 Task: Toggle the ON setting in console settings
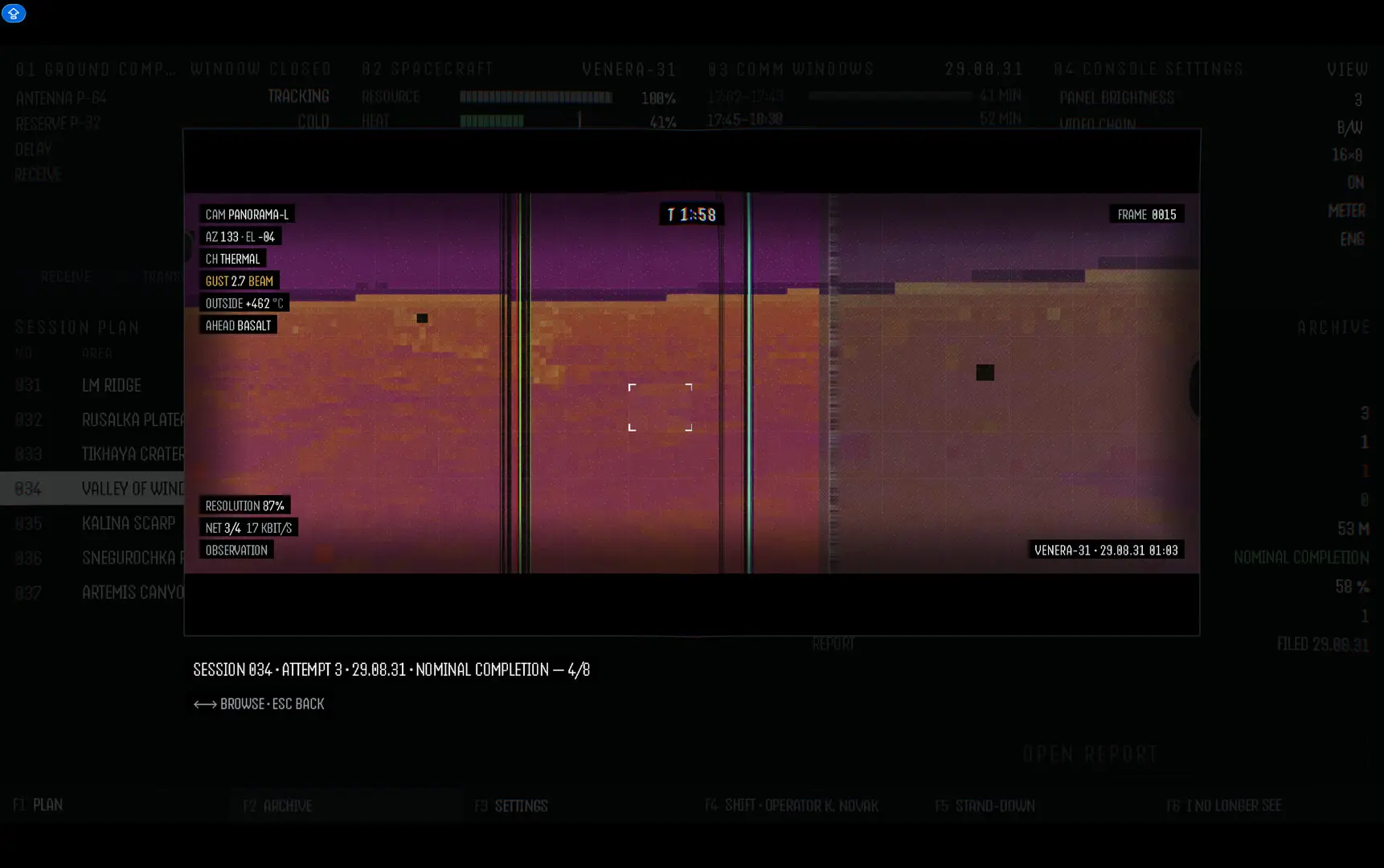(x=1355, y=182)
